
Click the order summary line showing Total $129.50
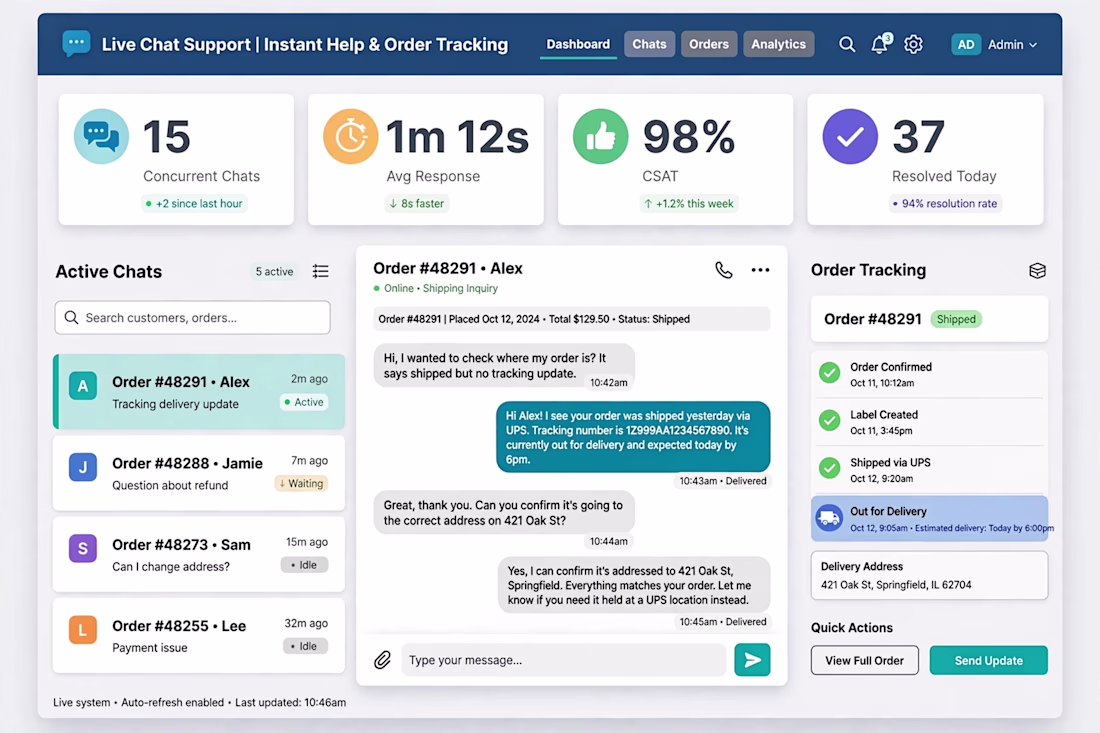click(x=572, y=319)
